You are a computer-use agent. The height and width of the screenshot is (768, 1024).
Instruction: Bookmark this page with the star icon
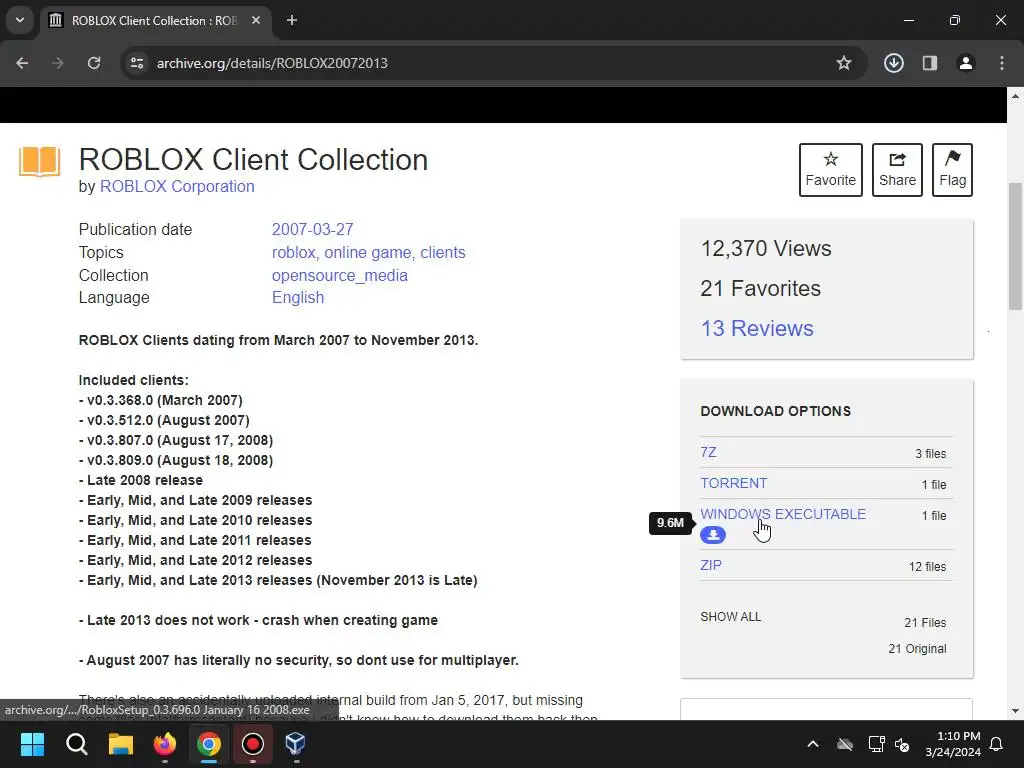pyautogui.click(x=844, y=63)
